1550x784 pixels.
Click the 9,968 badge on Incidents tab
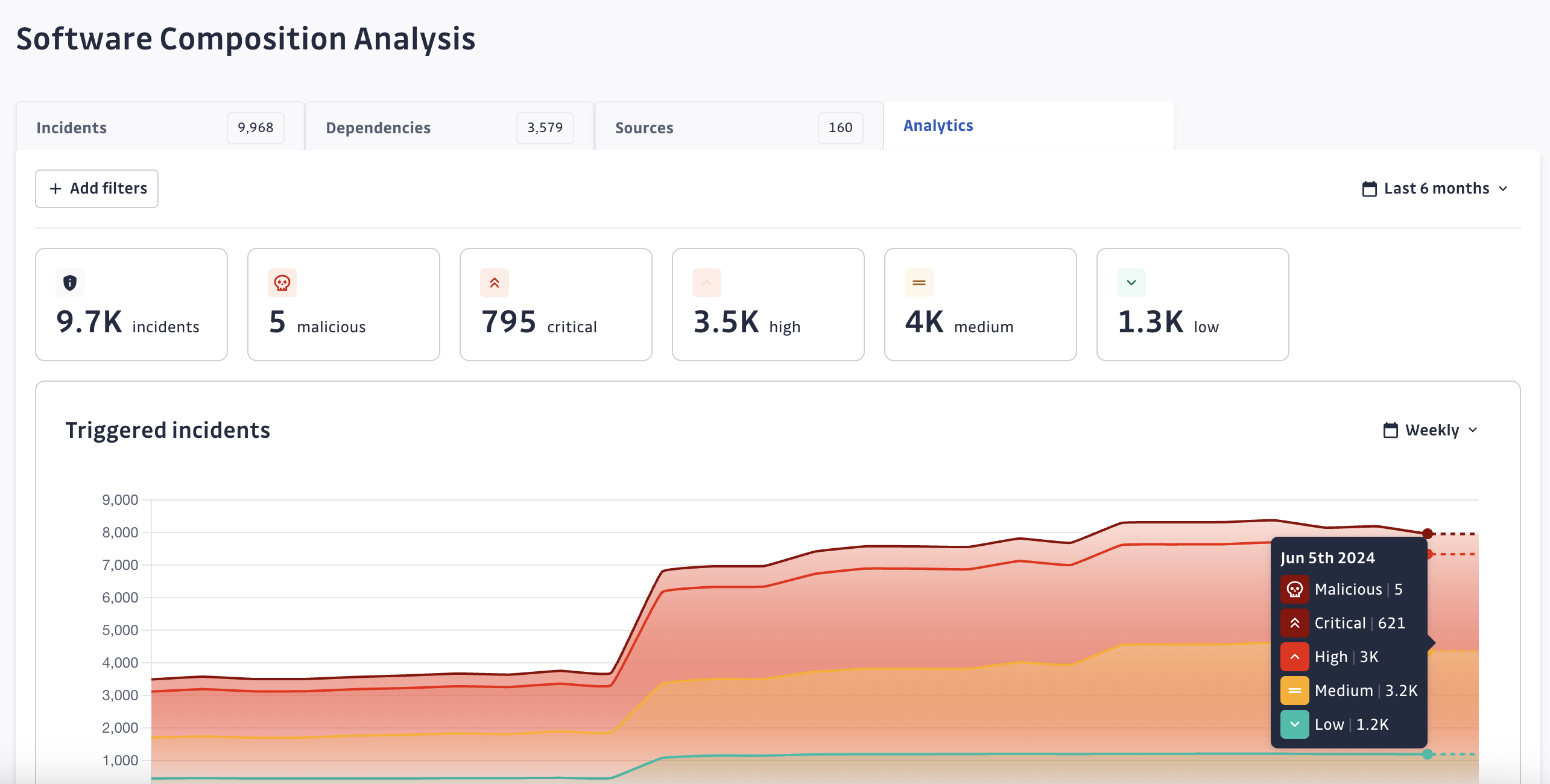(x=256, y=128)
